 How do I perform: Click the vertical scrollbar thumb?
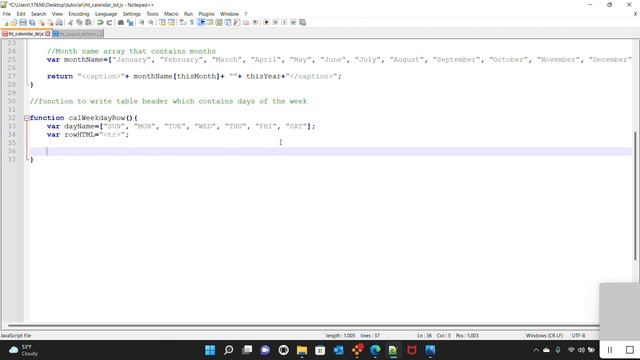pos(636,196)
